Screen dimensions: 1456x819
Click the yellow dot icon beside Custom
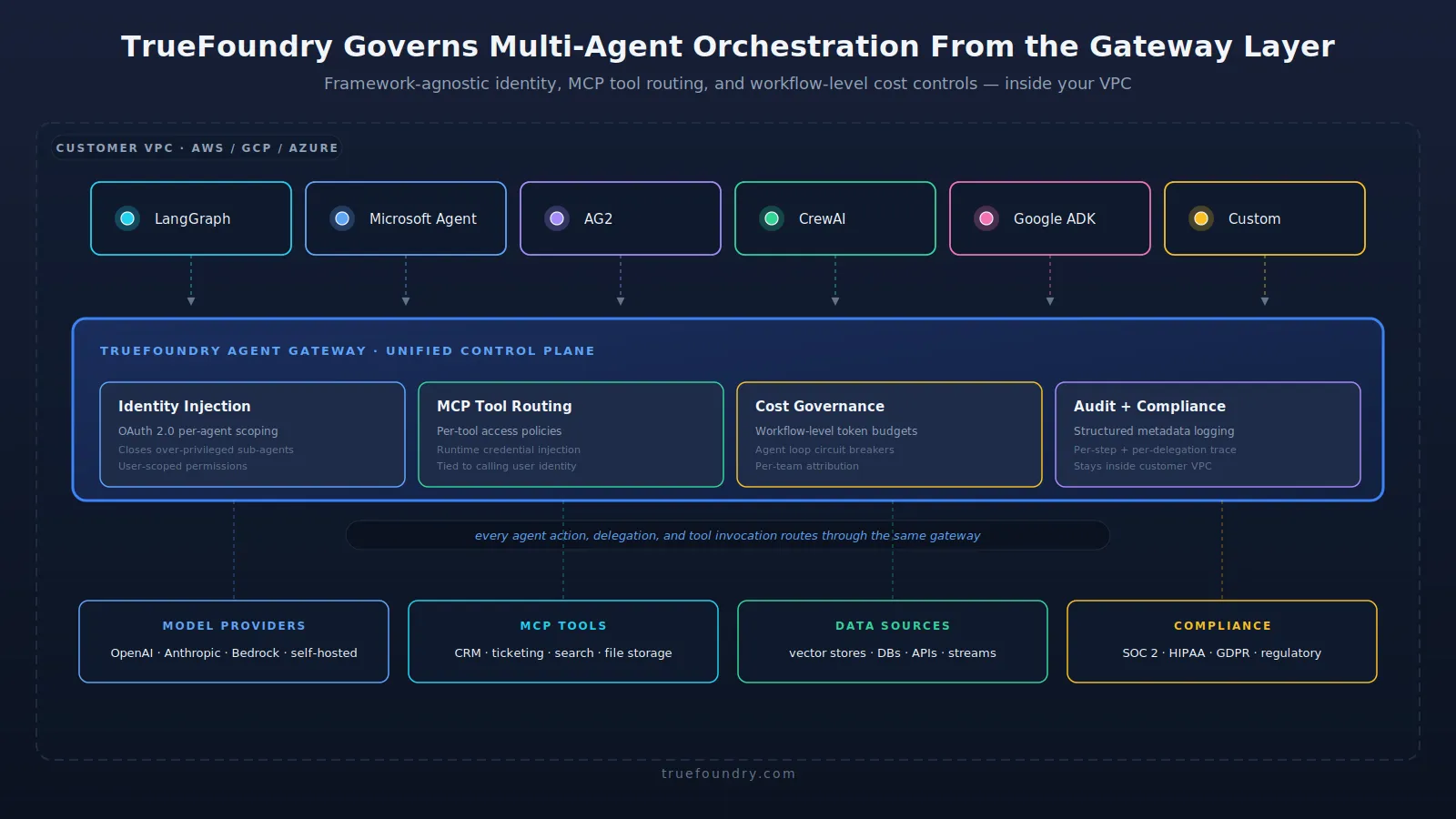pos(1201,218)
